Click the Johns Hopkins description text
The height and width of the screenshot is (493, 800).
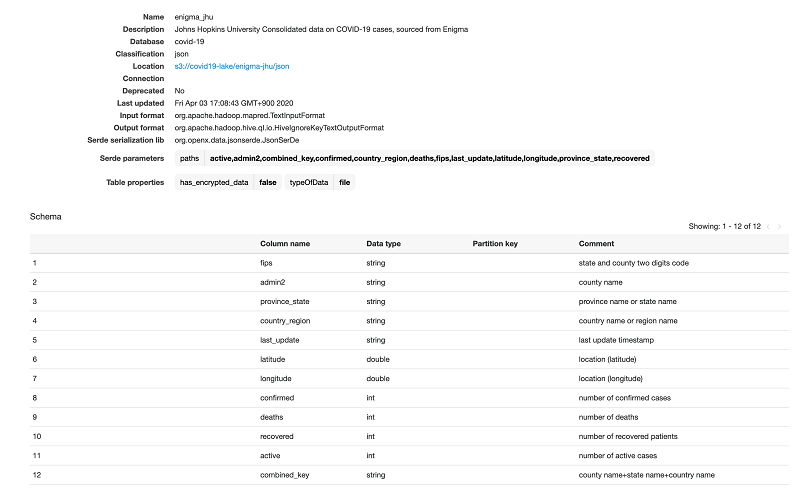click(321, 30)
